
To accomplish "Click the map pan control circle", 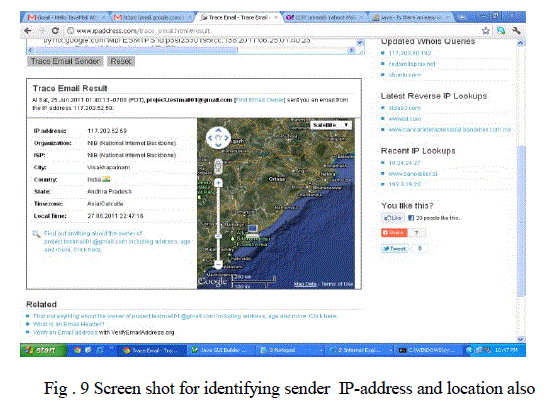I will [x=218, y=138].
